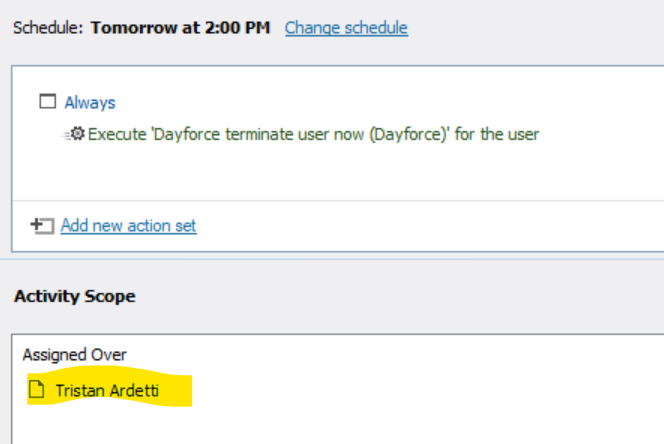
Task: Click the Assigned Over column header
Action: (75, 355)
